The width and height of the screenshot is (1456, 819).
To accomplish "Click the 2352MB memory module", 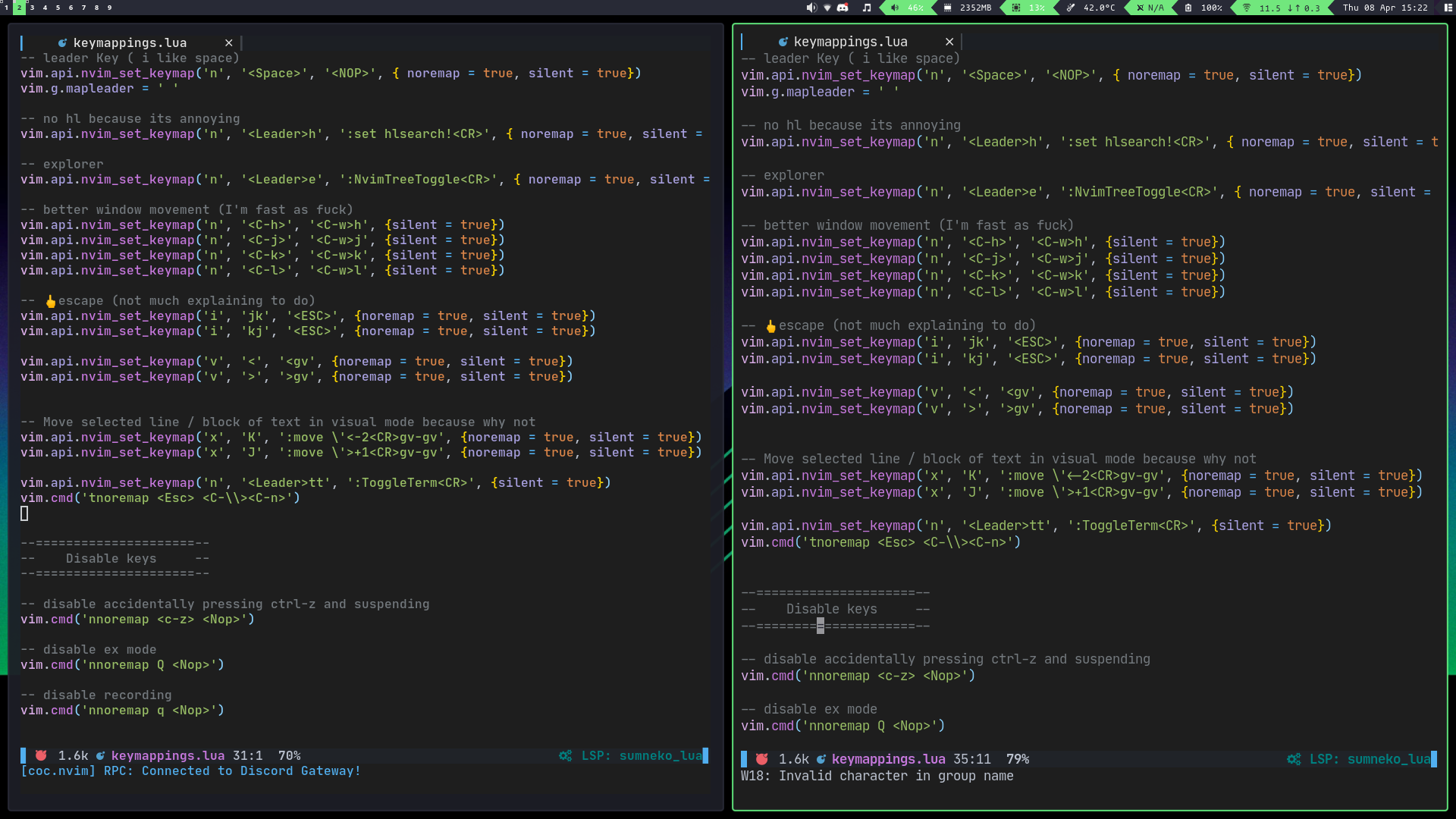I will 968,8.
